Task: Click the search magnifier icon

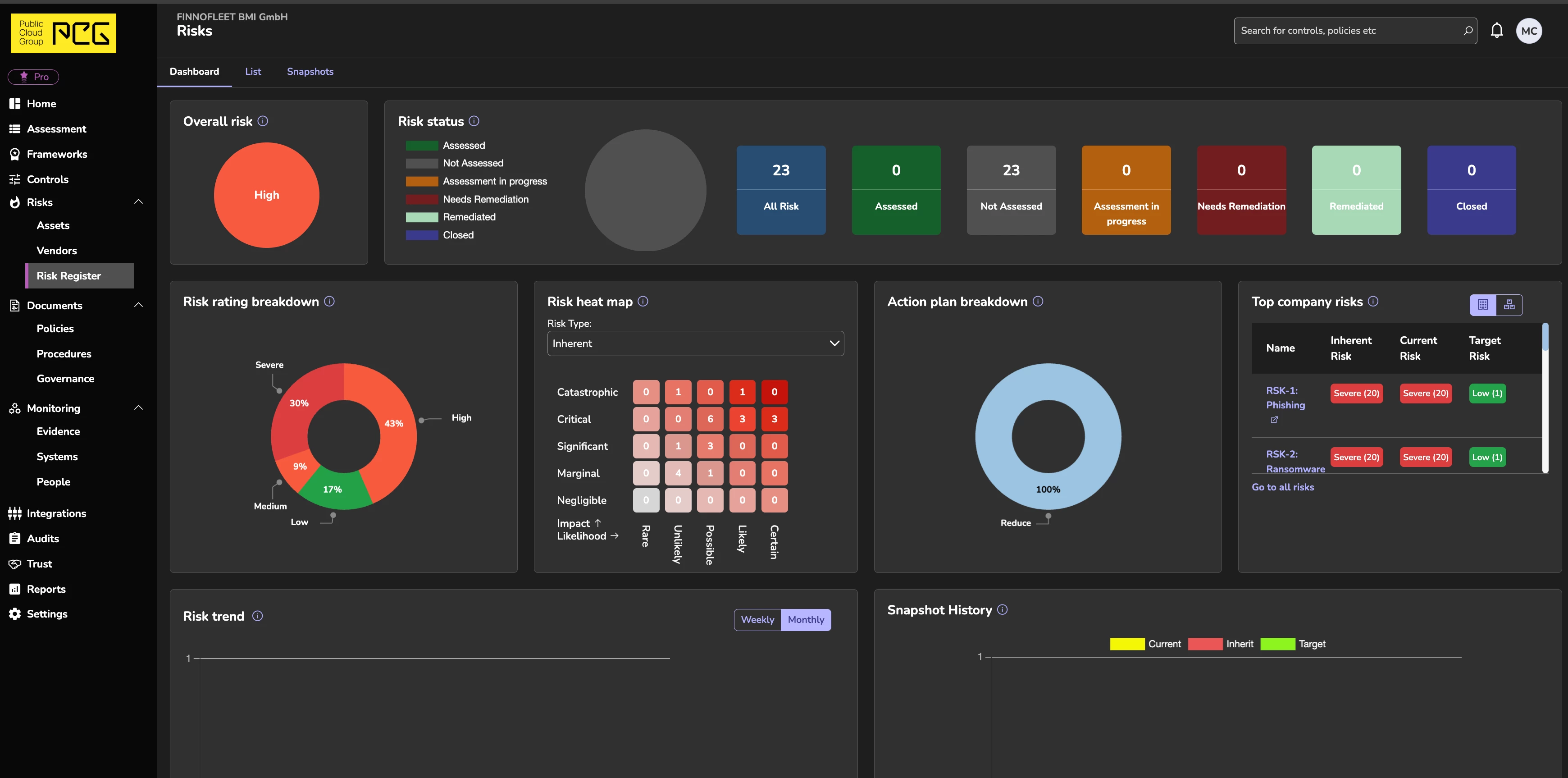Action: [x=1468, y=31]
